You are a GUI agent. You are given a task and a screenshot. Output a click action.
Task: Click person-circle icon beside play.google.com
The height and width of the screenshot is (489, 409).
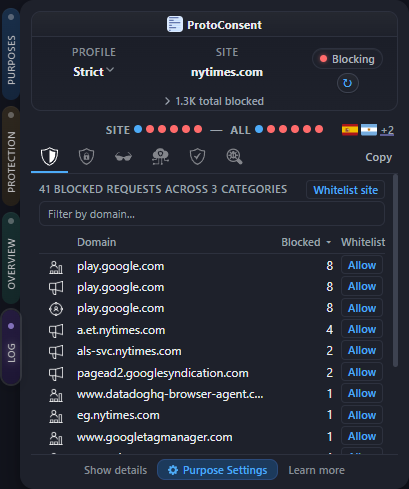pyautogui.click(x=56, y=309)
